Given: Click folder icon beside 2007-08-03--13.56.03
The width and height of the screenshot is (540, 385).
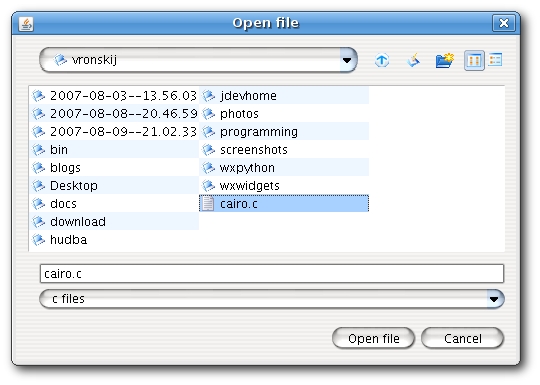Looking at the screenshot, I should click(x=39, y=95).
